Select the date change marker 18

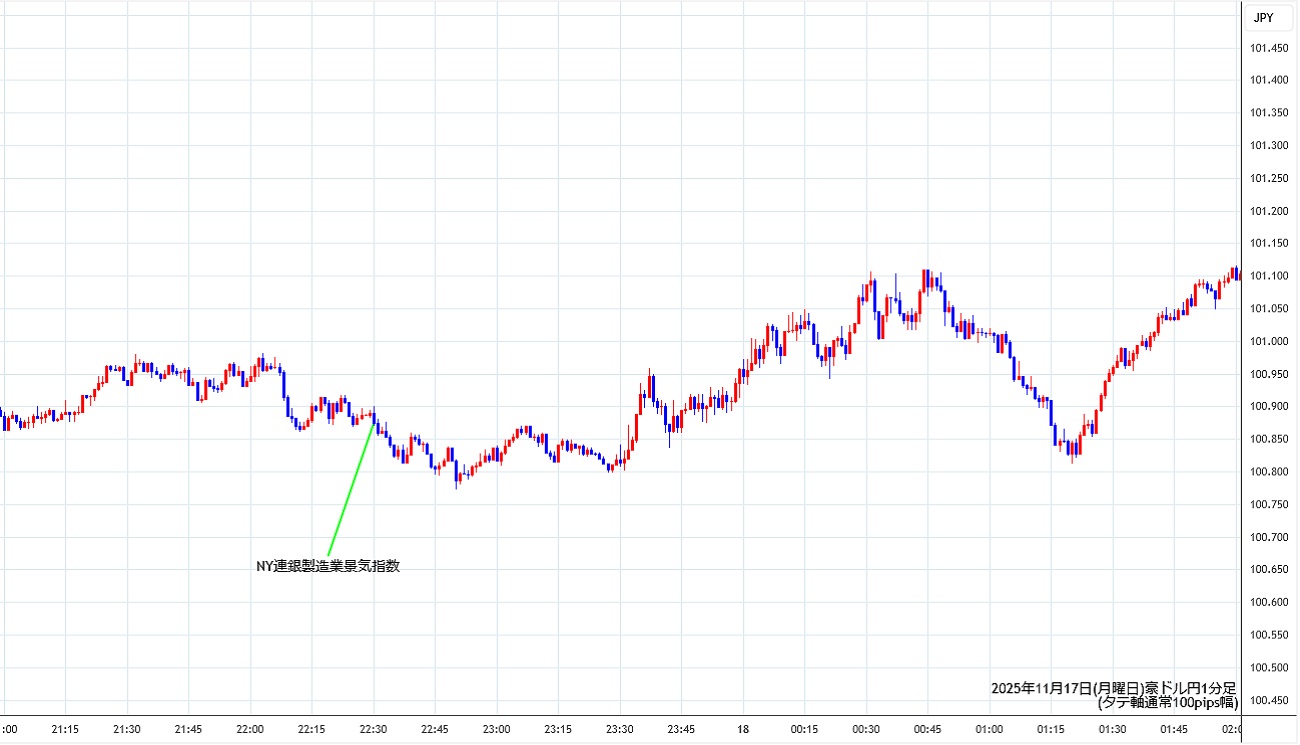(x=743, y=730)
